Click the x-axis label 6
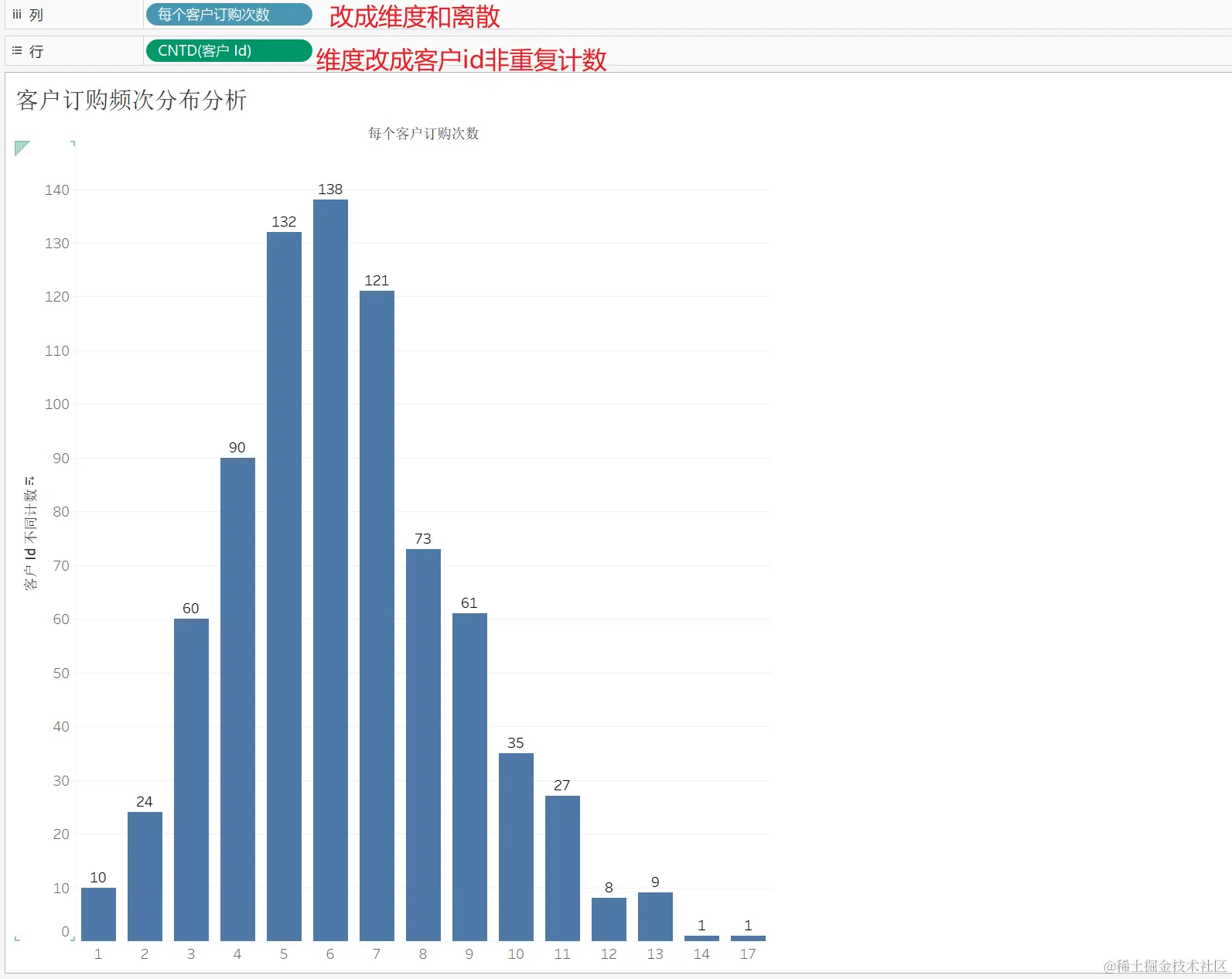 [330, 954]
